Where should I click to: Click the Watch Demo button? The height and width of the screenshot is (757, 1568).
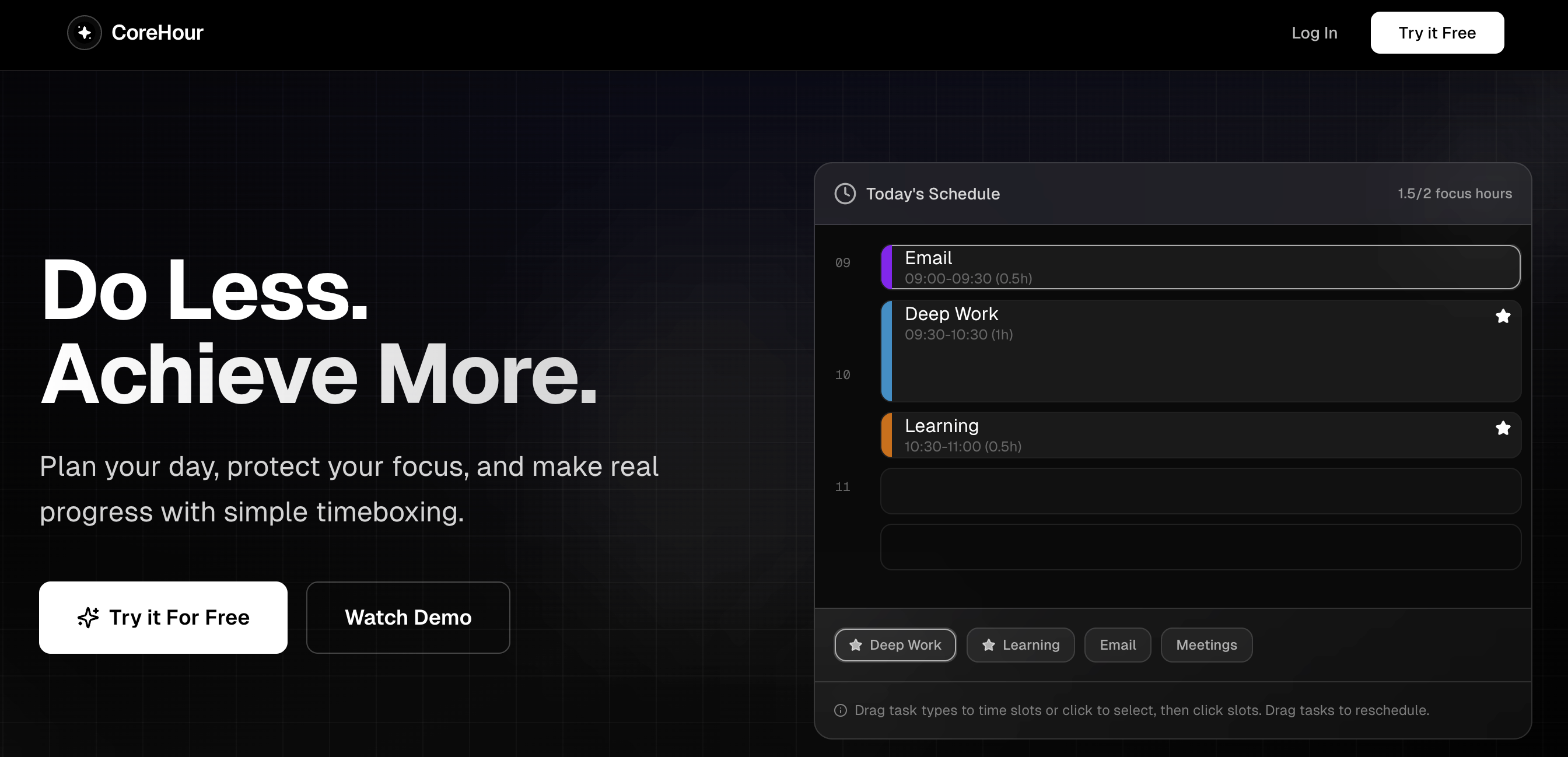click(x=408, y=617)
